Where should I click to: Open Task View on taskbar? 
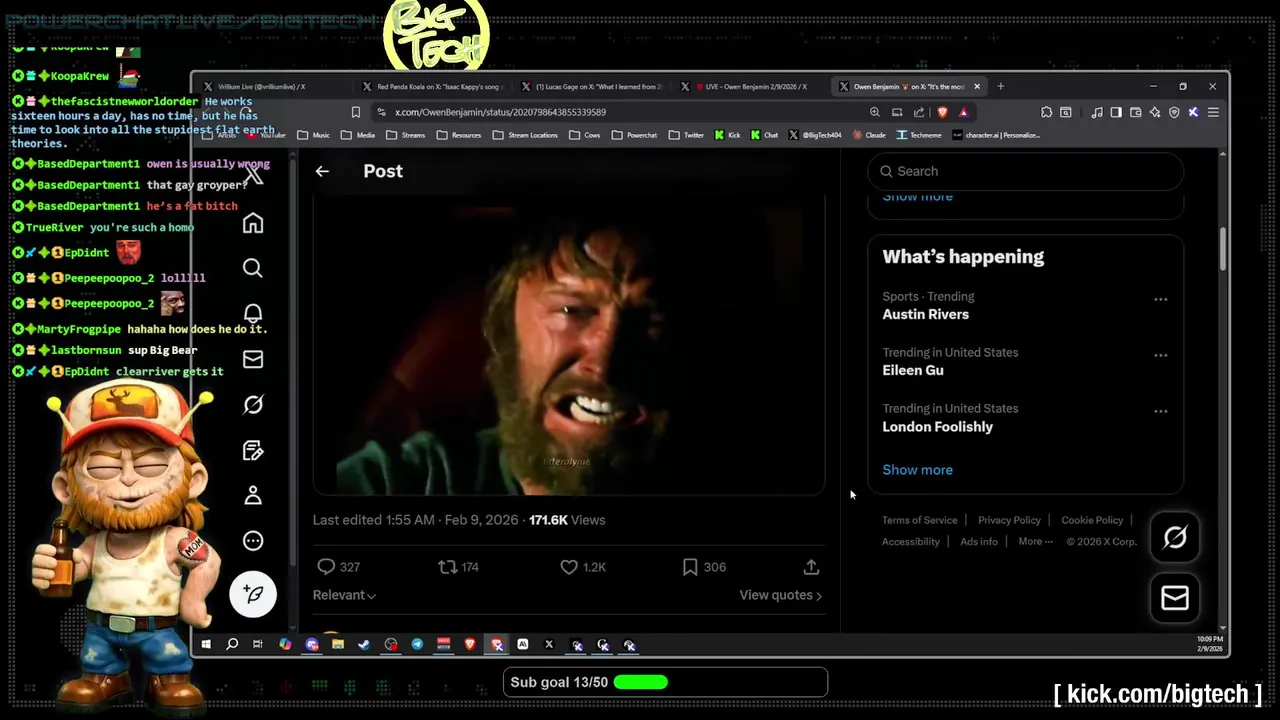pos(258,645)
